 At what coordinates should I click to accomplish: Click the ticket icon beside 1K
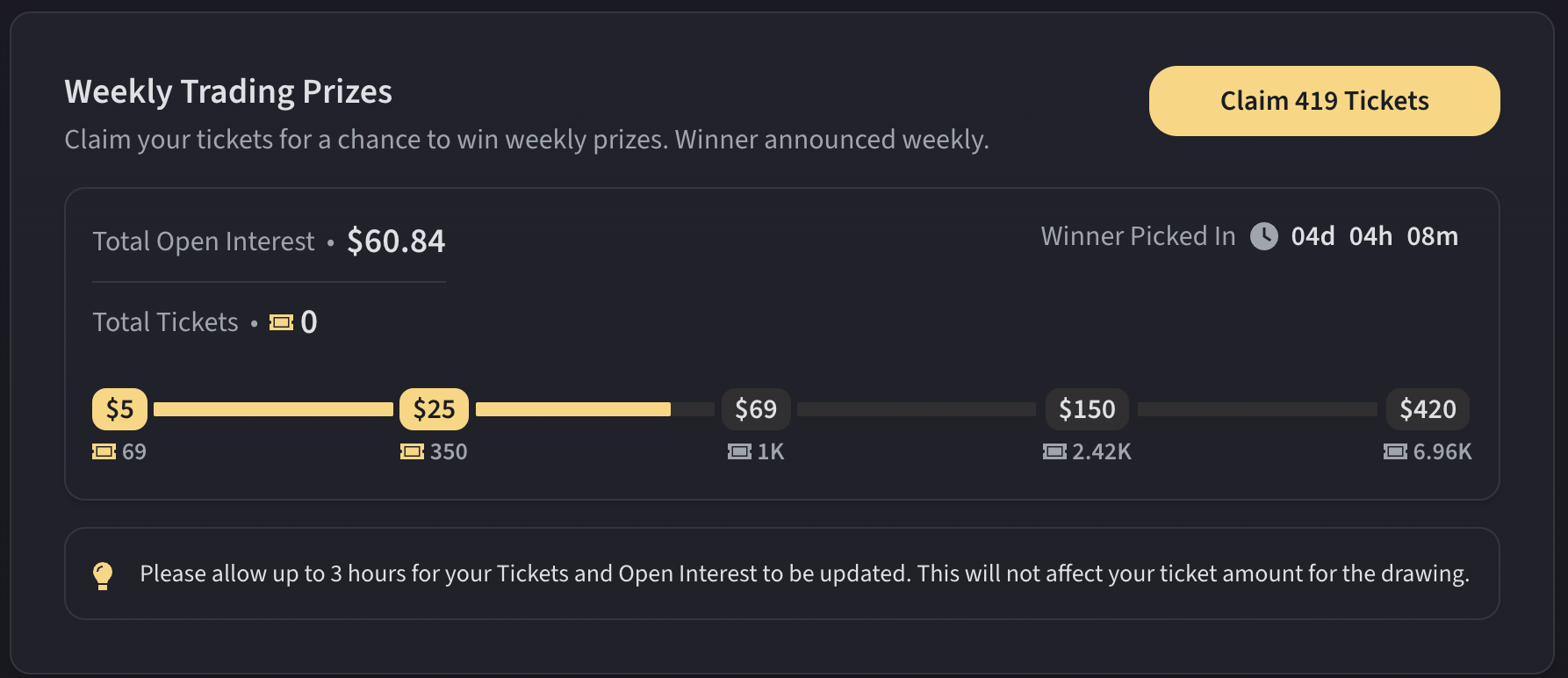(x=739, y=451)
